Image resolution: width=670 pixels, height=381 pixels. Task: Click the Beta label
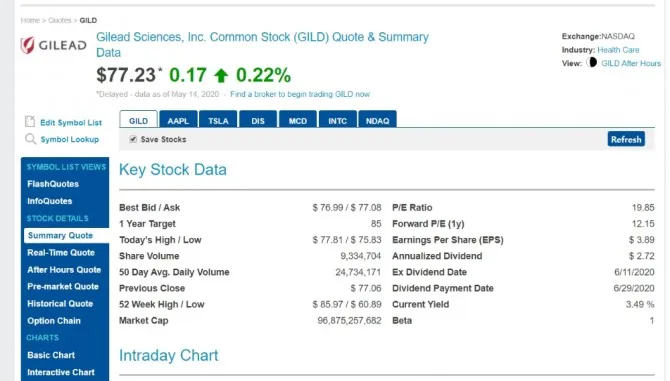402,321
